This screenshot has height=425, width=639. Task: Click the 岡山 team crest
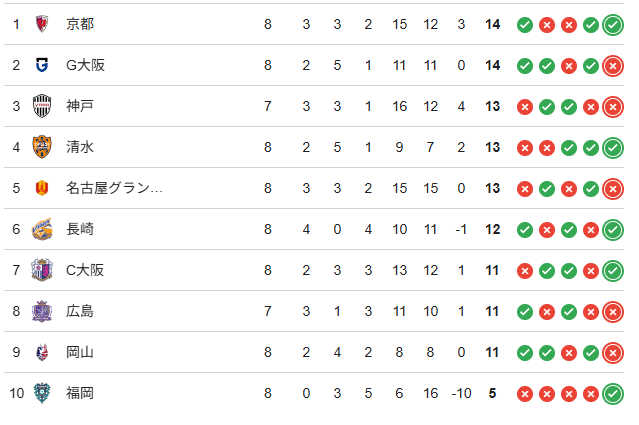point(42,352)
